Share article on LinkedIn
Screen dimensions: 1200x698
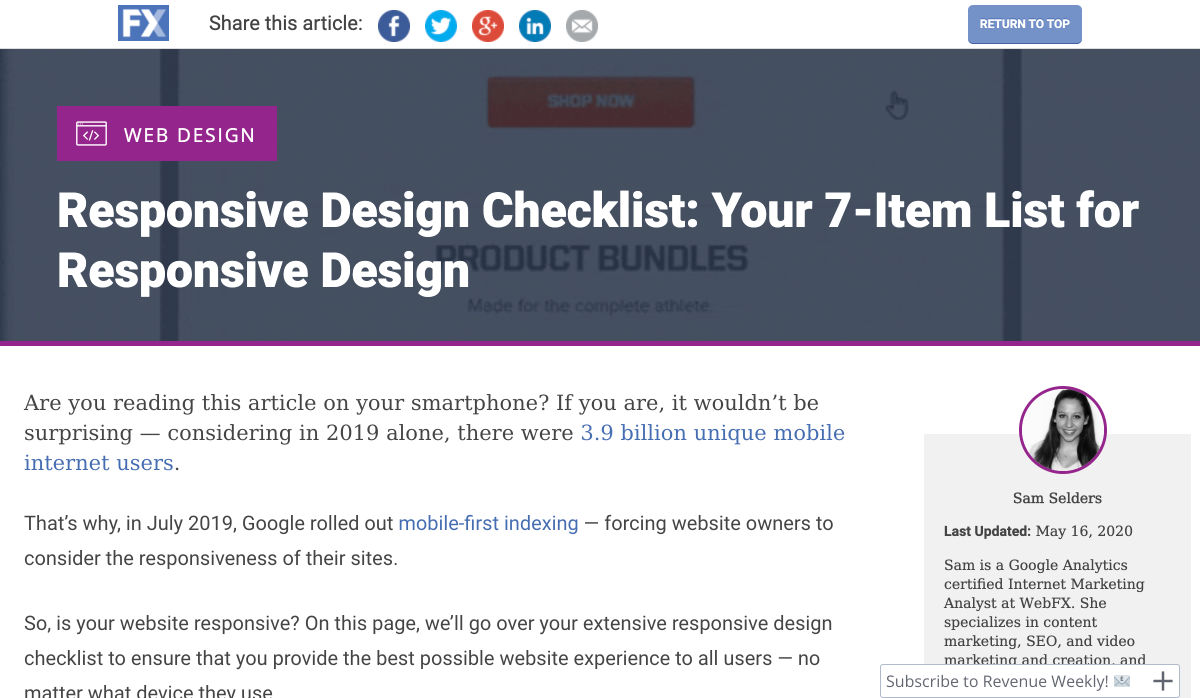pyautogui.click(x=535, y=25)
